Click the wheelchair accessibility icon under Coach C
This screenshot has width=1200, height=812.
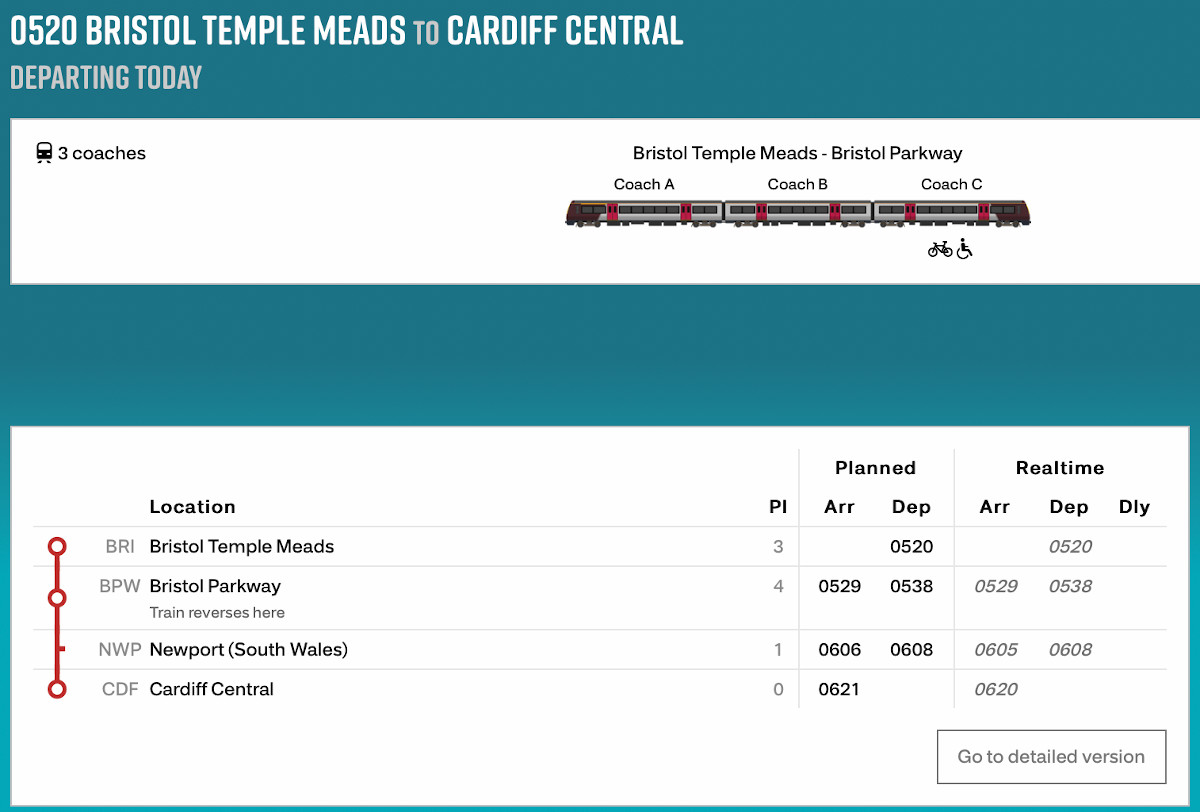(x=965, y=249)
